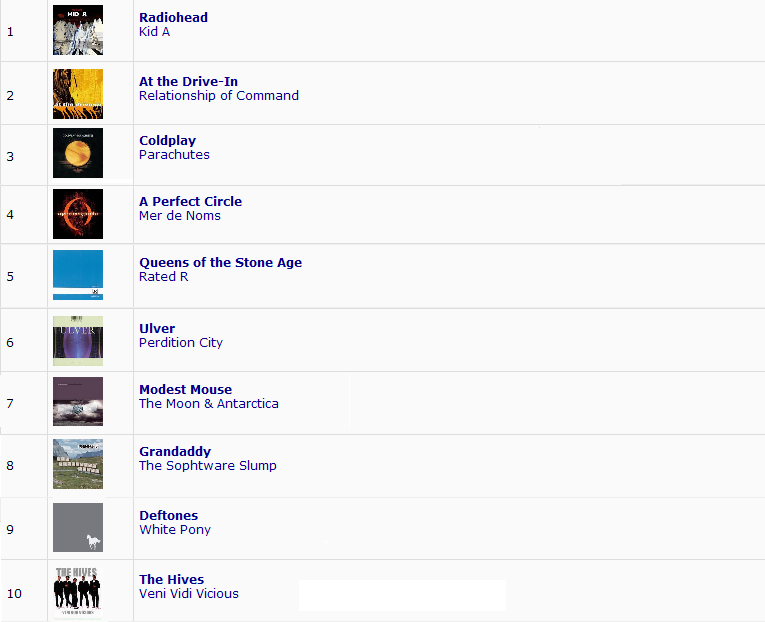
Task: Open the Radiohead artist link
Action: coord(173,18)
